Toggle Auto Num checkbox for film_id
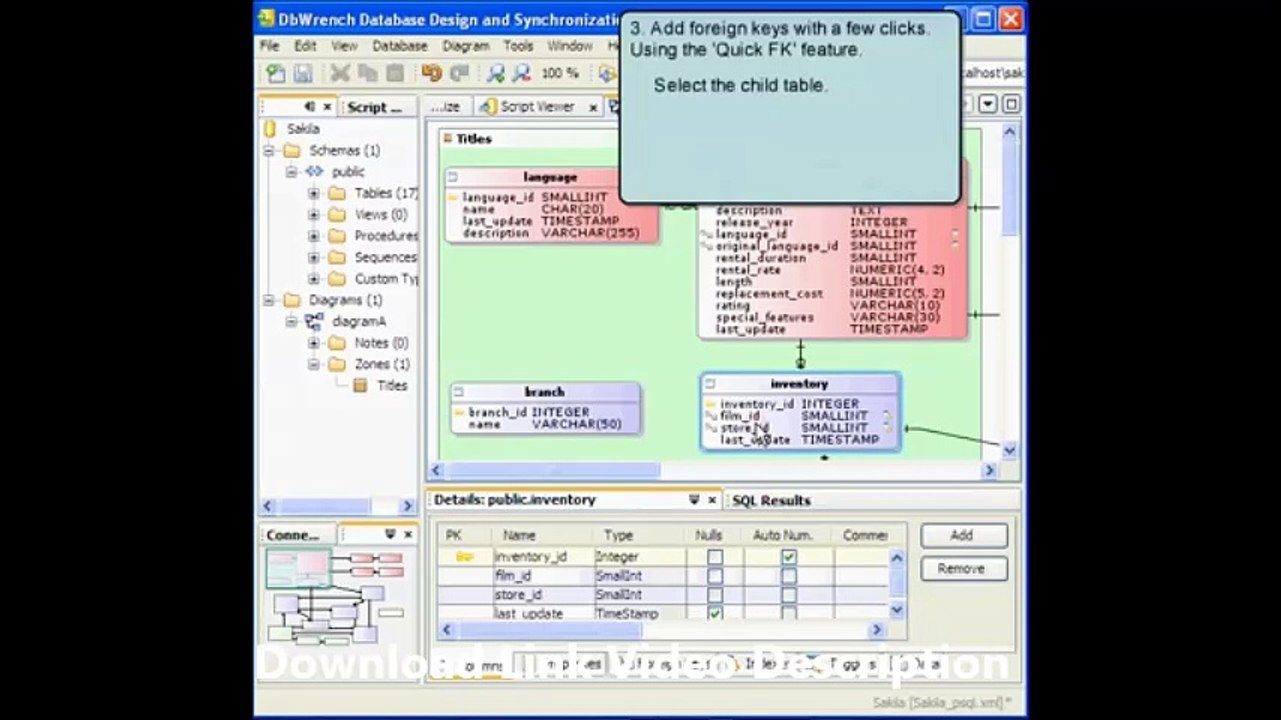This screenshot has height=720, width=1281. click(x=789, y=576)
